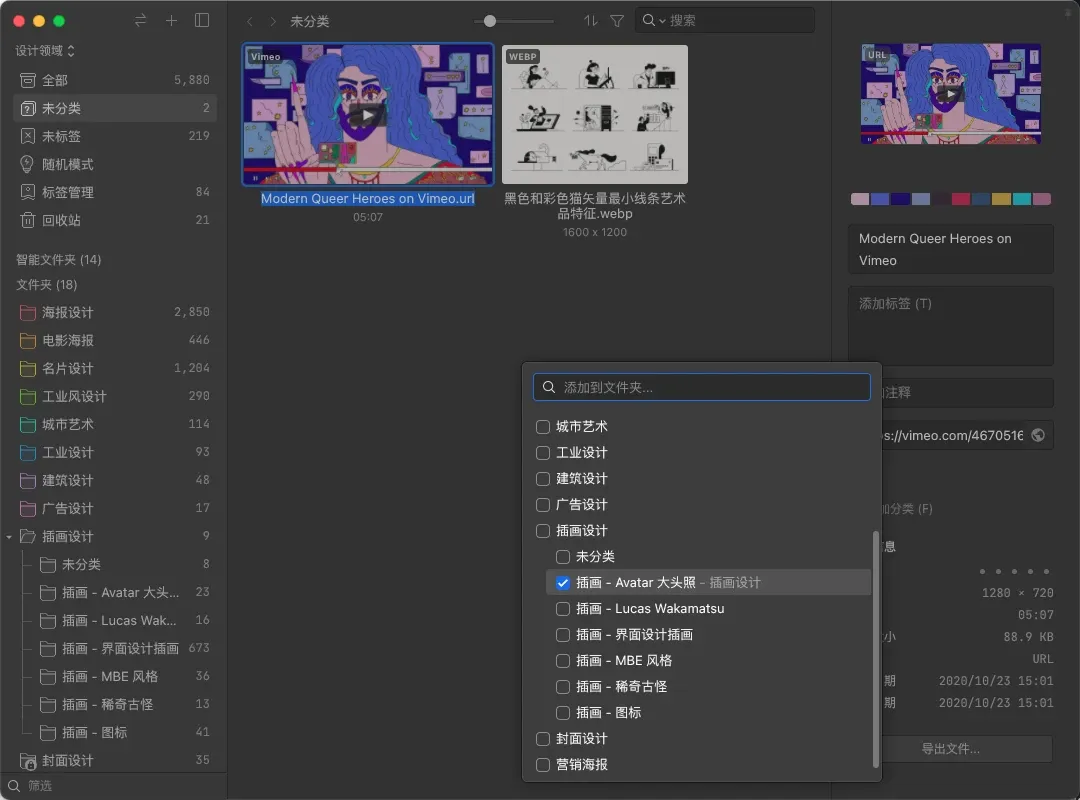Image resolution: width=1080 pixels, height=800 pixels.
Task: Check 插画 - 界面设计插画 checkbox
Action: point(563,635)
